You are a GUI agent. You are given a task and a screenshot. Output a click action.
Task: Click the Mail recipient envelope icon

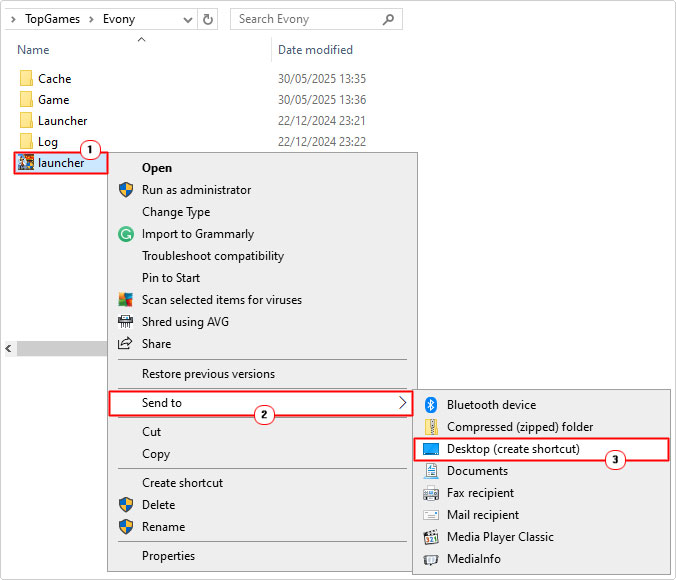(431, 515)
